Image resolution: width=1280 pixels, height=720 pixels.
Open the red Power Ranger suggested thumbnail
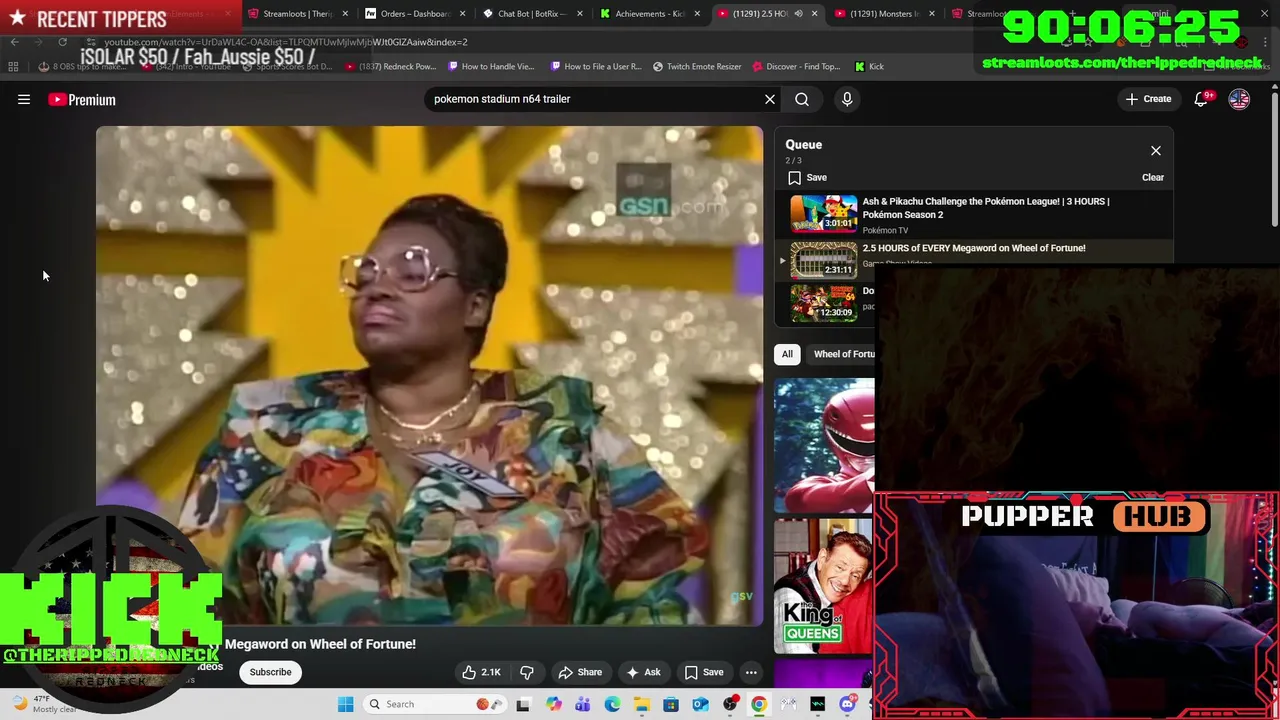point(824,445)
